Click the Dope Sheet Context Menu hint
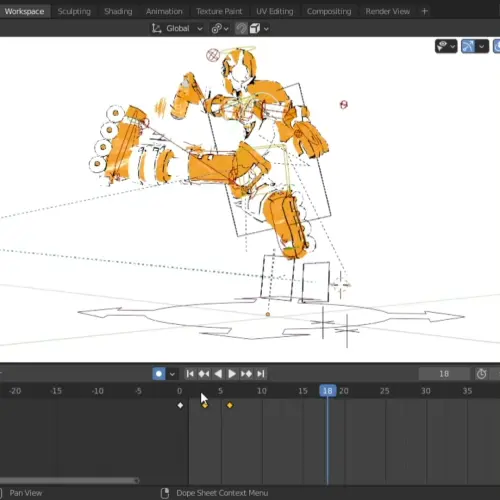Viewport: 500px width, 500px height. point(222,493)
